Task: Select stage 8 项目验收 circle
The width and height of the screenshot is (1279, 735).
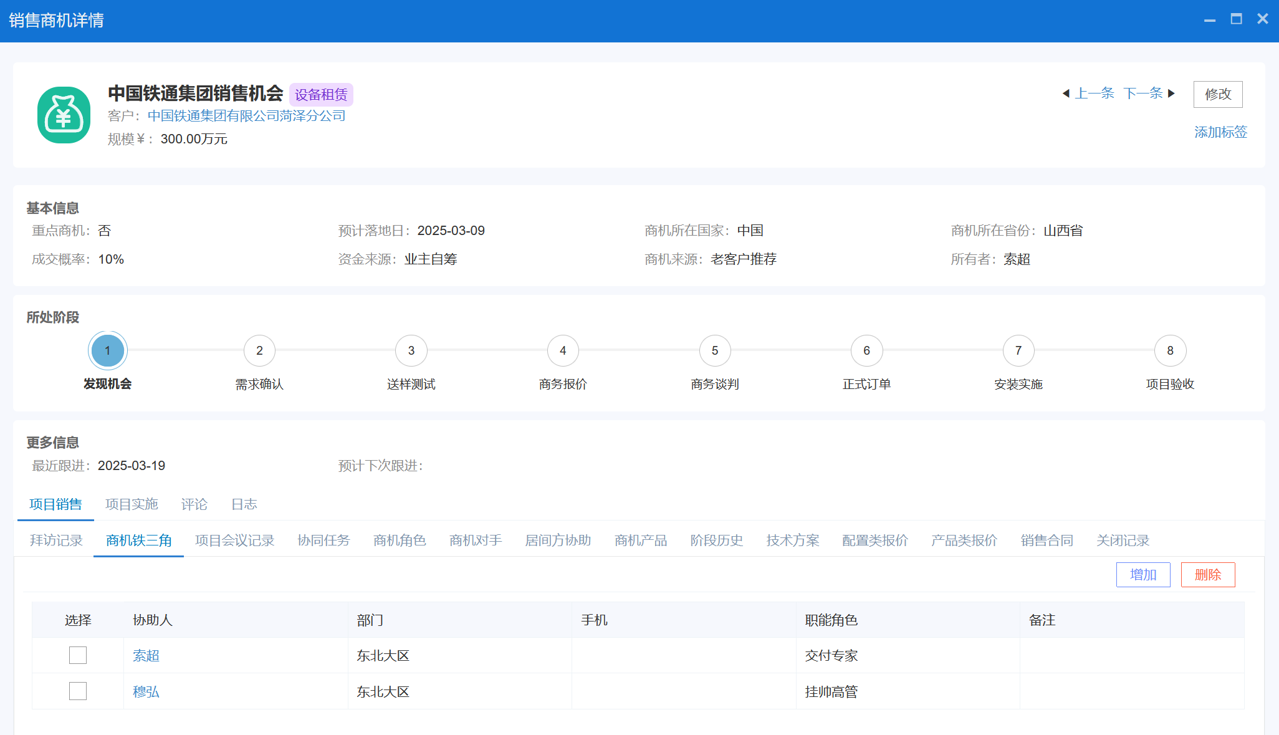Action: (1170, 351)
